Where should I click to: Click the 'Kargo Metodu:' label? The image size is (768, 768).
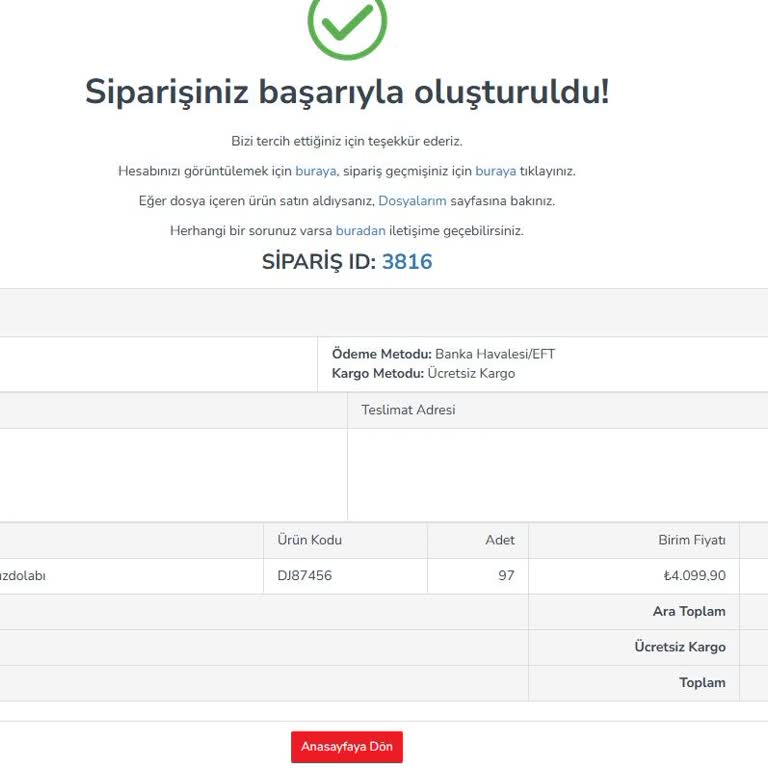coord(378,373)
